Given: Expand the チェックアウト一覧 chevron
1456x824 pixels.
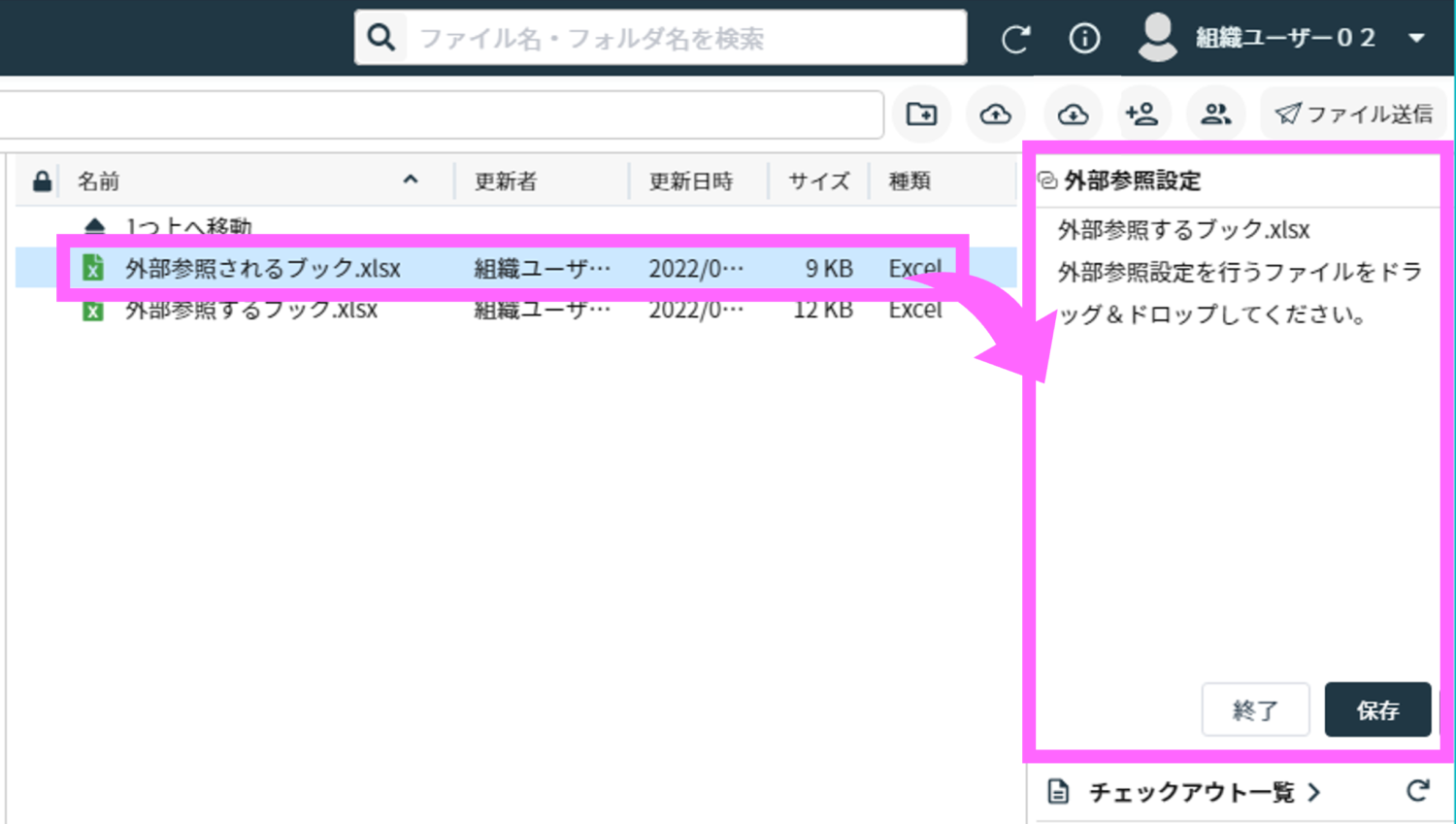Looking at the screenshot, I should [1316, 792].
